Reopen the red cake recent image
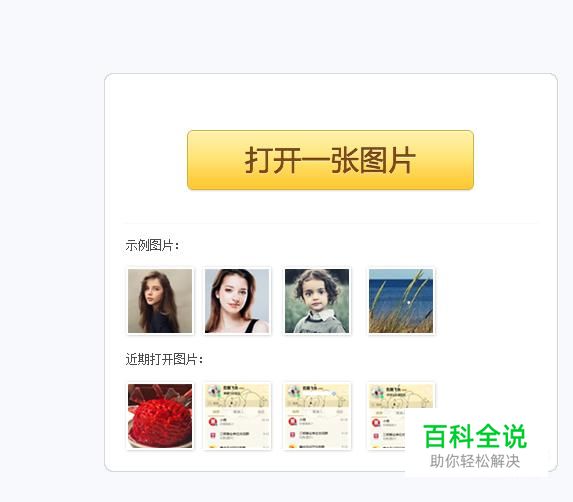573x502 pixels. [x=160, y=416]
